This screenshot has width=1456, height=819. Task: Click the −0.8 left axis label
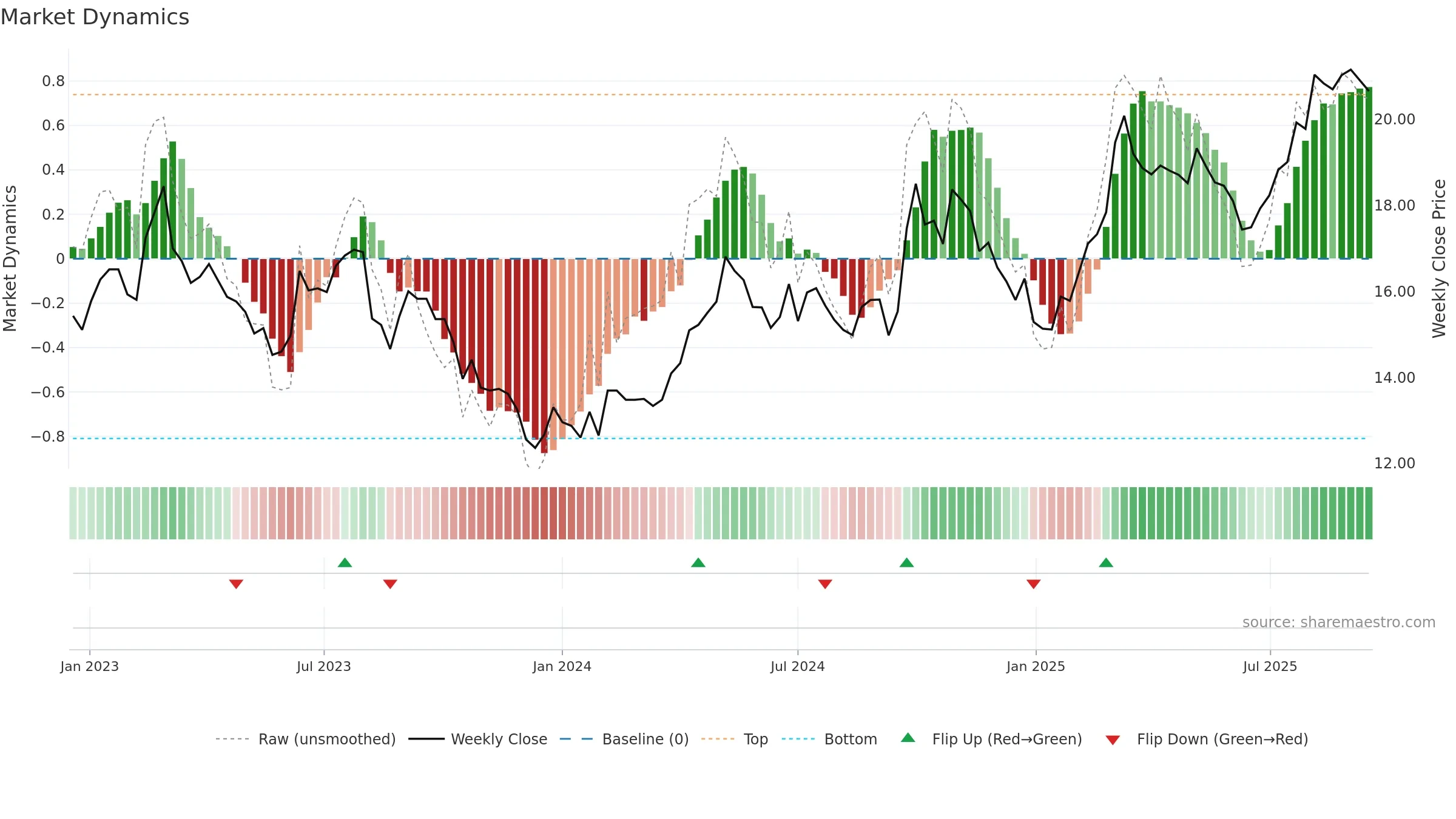point(48,437)
